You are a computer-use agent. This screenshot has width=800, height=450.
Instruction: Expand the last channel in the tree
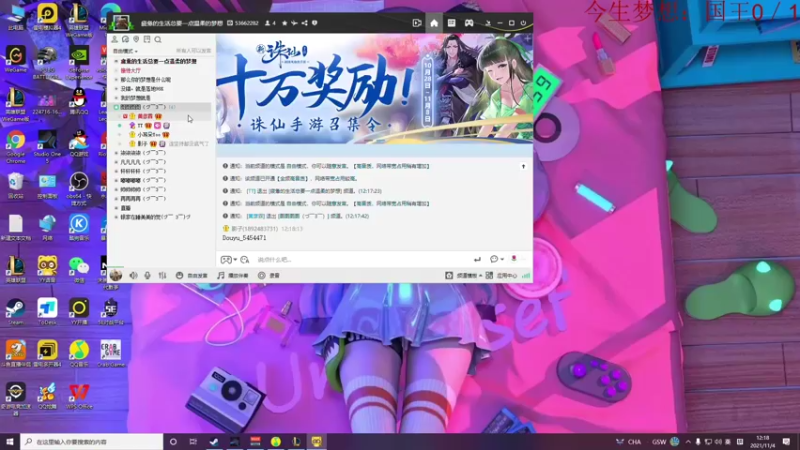tap(116, 217)
